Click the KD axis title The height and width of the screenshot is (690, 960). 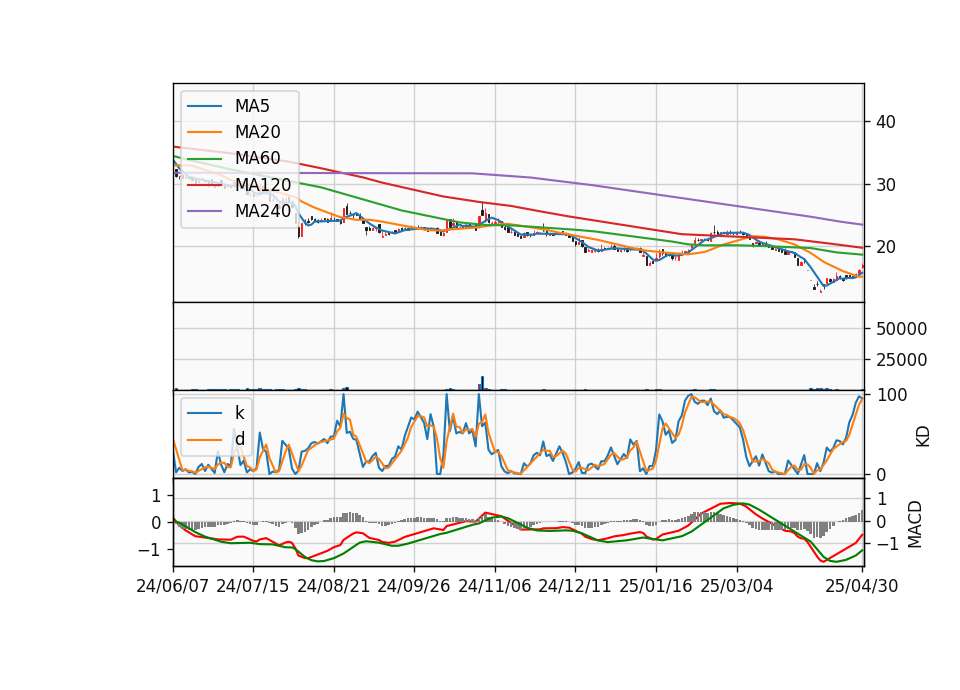(923, 437)
